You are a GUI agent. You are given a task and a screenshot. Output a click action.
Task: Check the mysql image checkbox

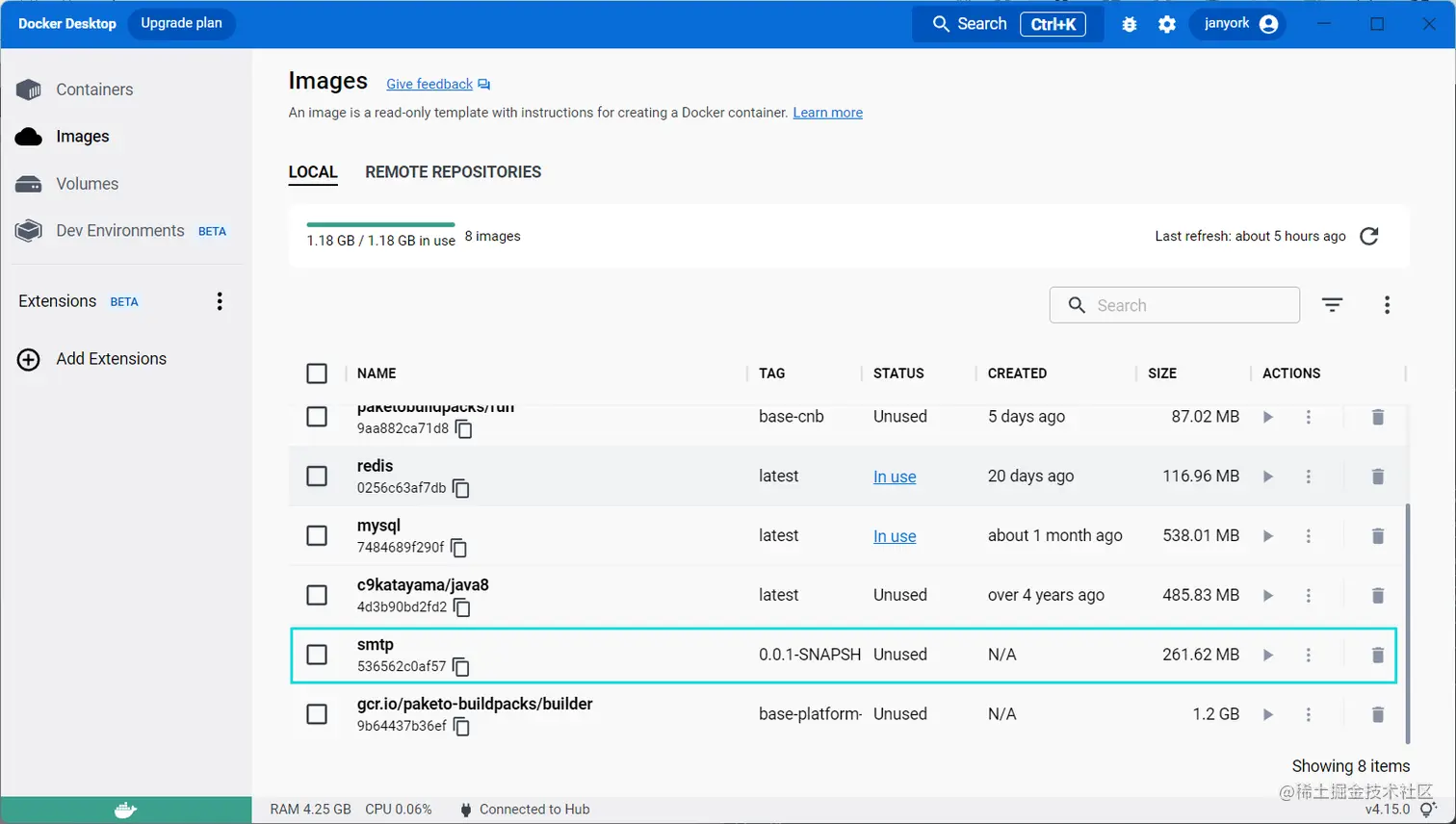tap(317, 536)
